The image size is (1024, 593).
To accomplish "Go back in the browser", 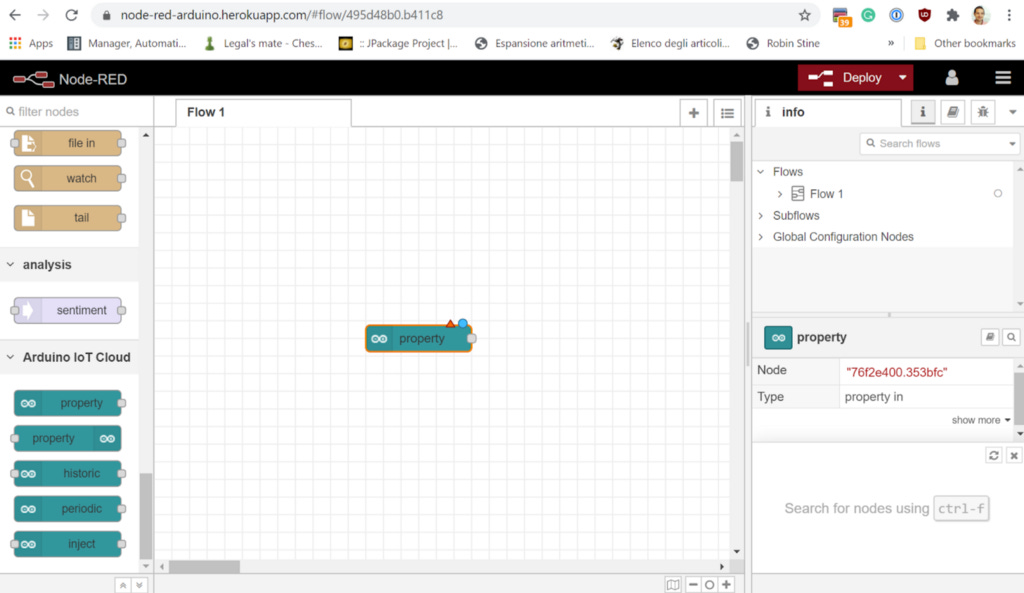I will pyautogui.click(x=15, y=15).
